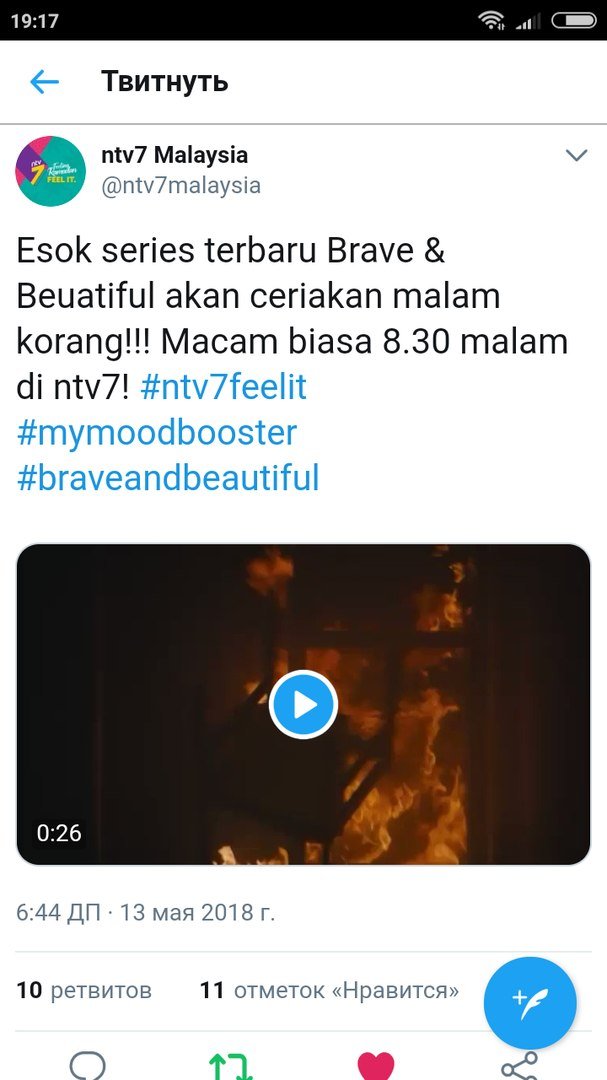
Task: Open the #ntv7feelit hashtag
Action: tap(223, 387)
